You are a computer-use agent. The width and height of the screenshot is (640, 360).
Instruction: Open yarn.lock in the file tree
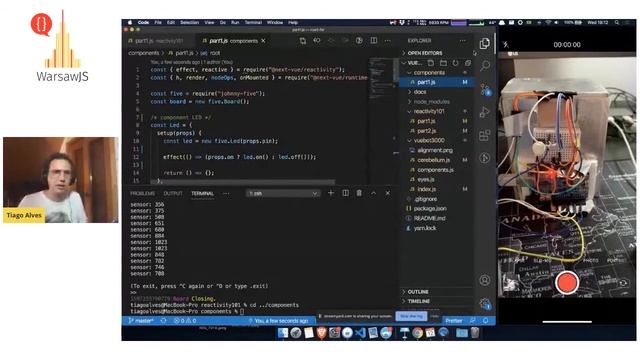point(424,228)
